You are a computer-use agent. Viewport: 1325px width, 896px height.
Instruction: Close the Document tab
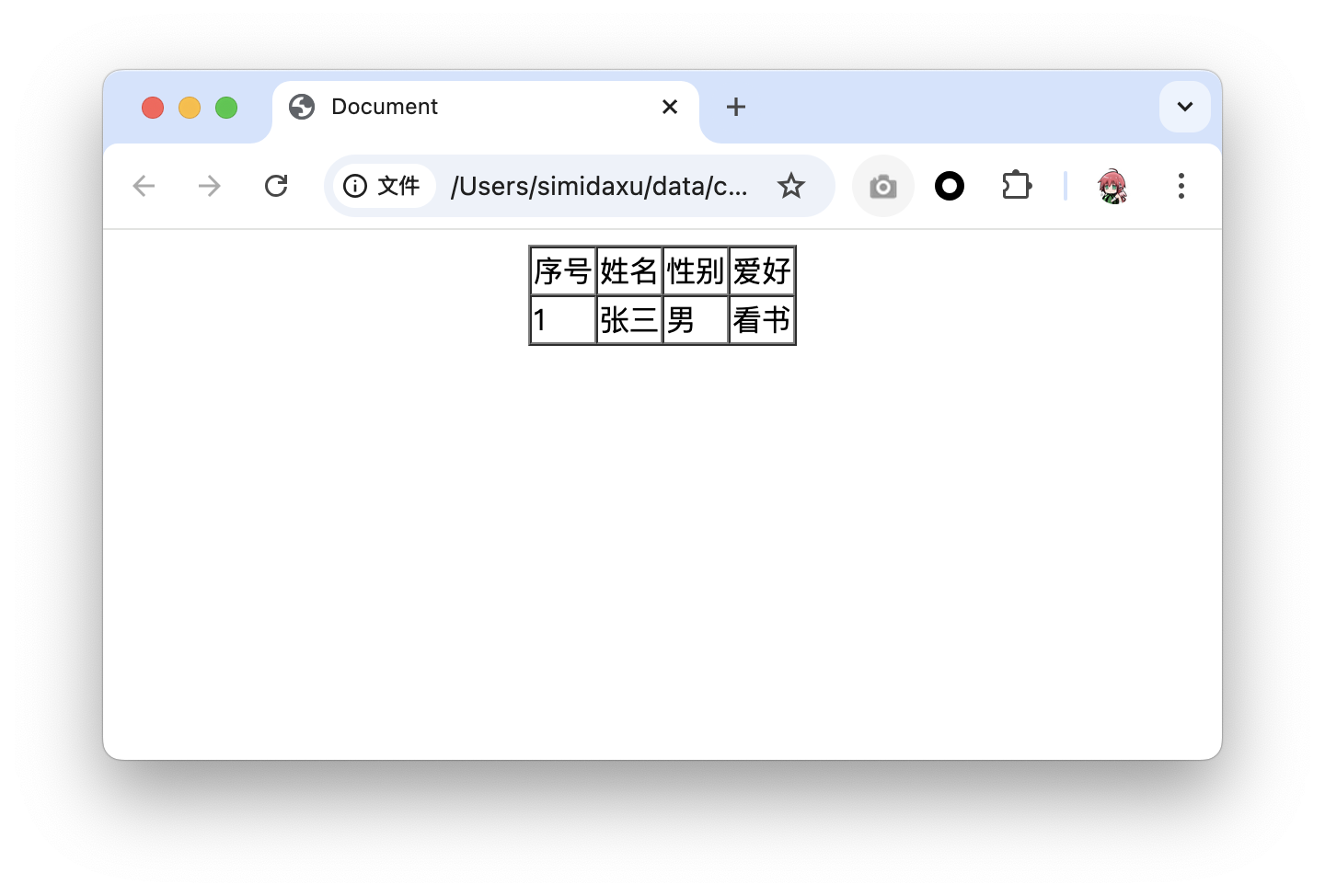tap(670, 107)
